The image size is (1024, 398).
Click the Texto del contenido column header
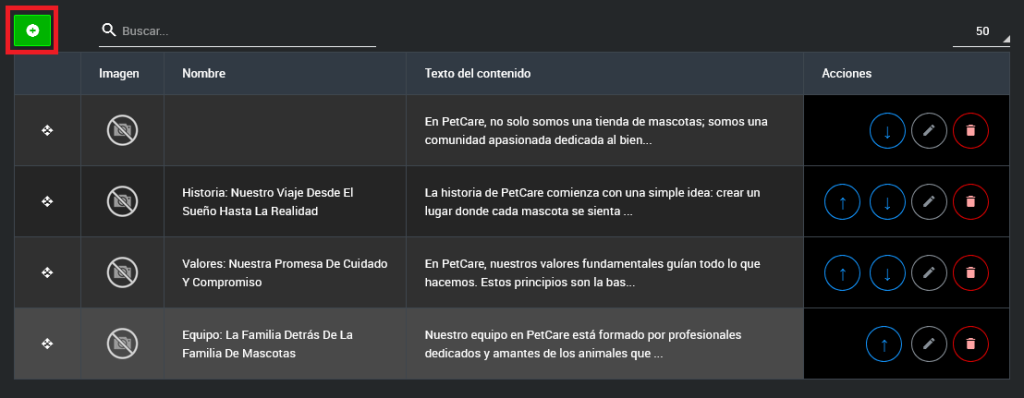coord(477,74)
